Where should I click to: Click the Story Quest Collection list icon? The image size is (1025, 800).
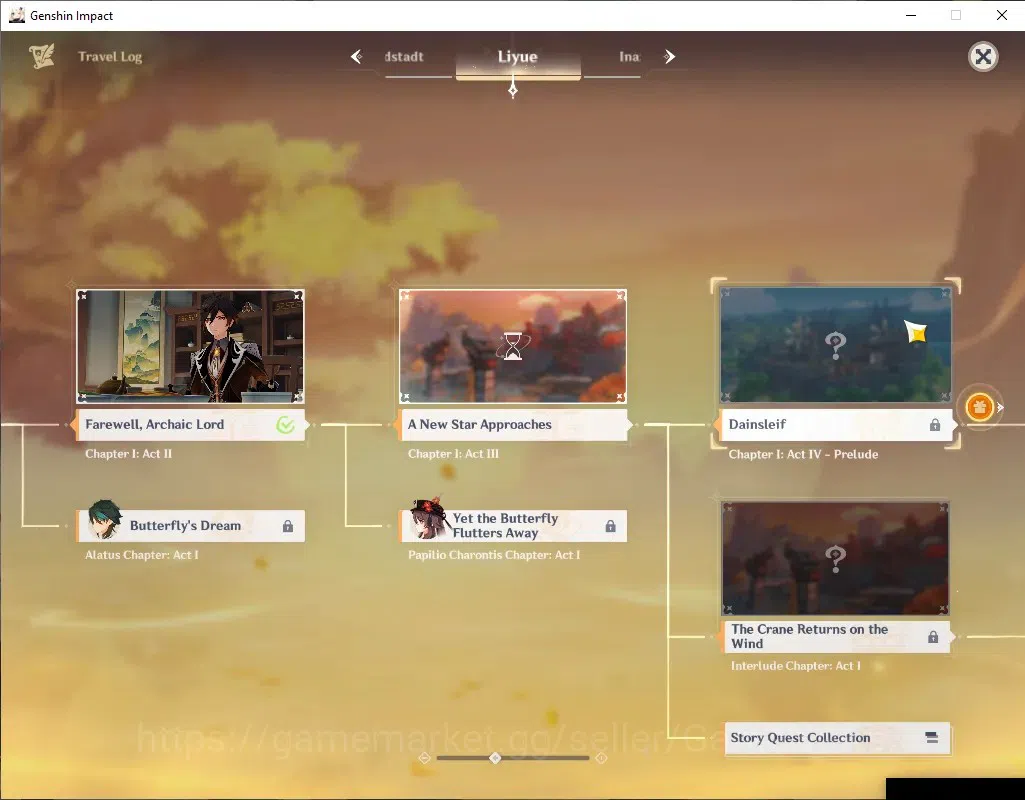click(932, 738)
